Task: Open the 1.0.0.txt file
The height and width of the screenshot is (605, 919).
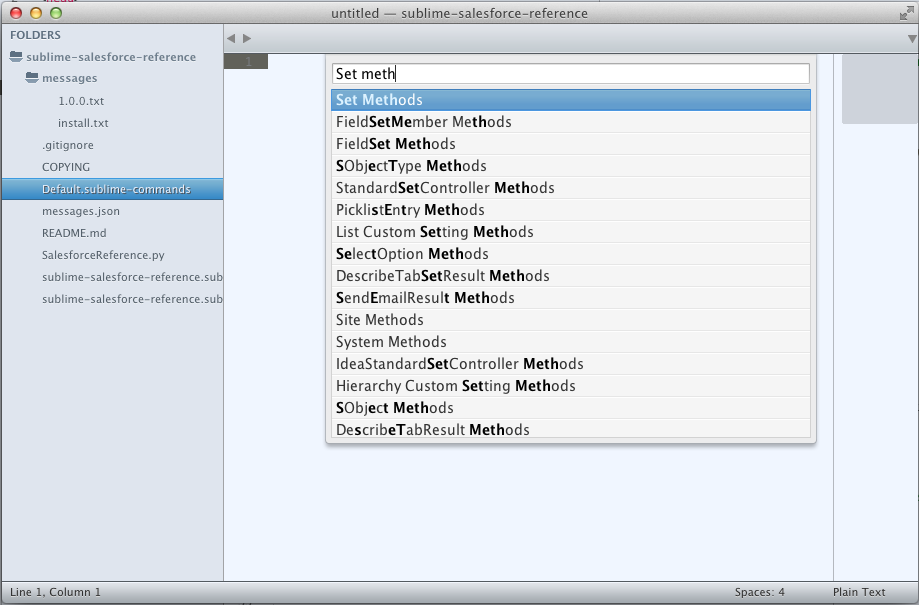Action: pos(81,101)
